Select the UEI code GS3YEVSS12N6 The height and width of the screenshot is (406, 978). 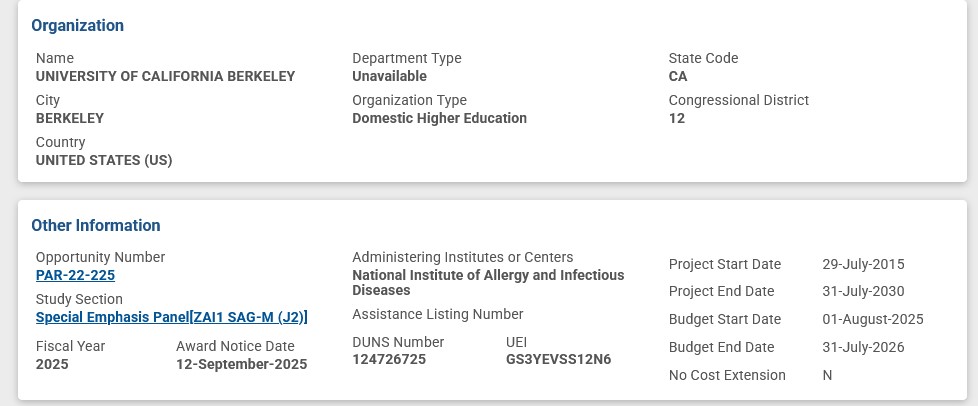pos(558,359)
